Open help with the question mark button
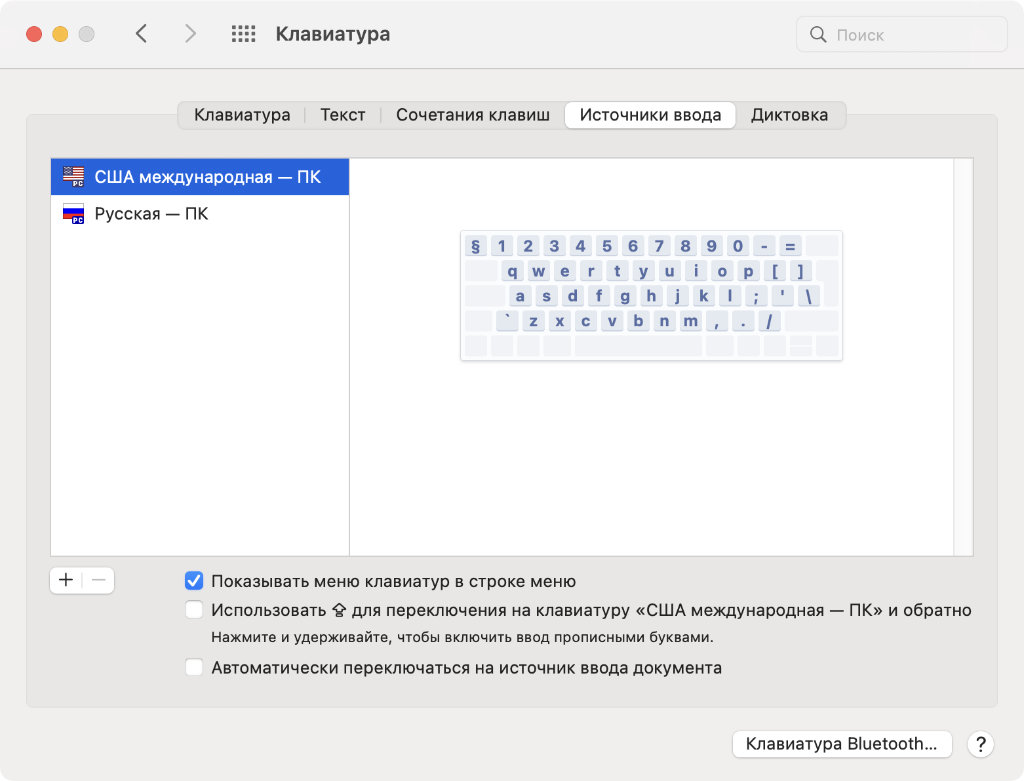 pyautogui.click(x=981, y=744)
